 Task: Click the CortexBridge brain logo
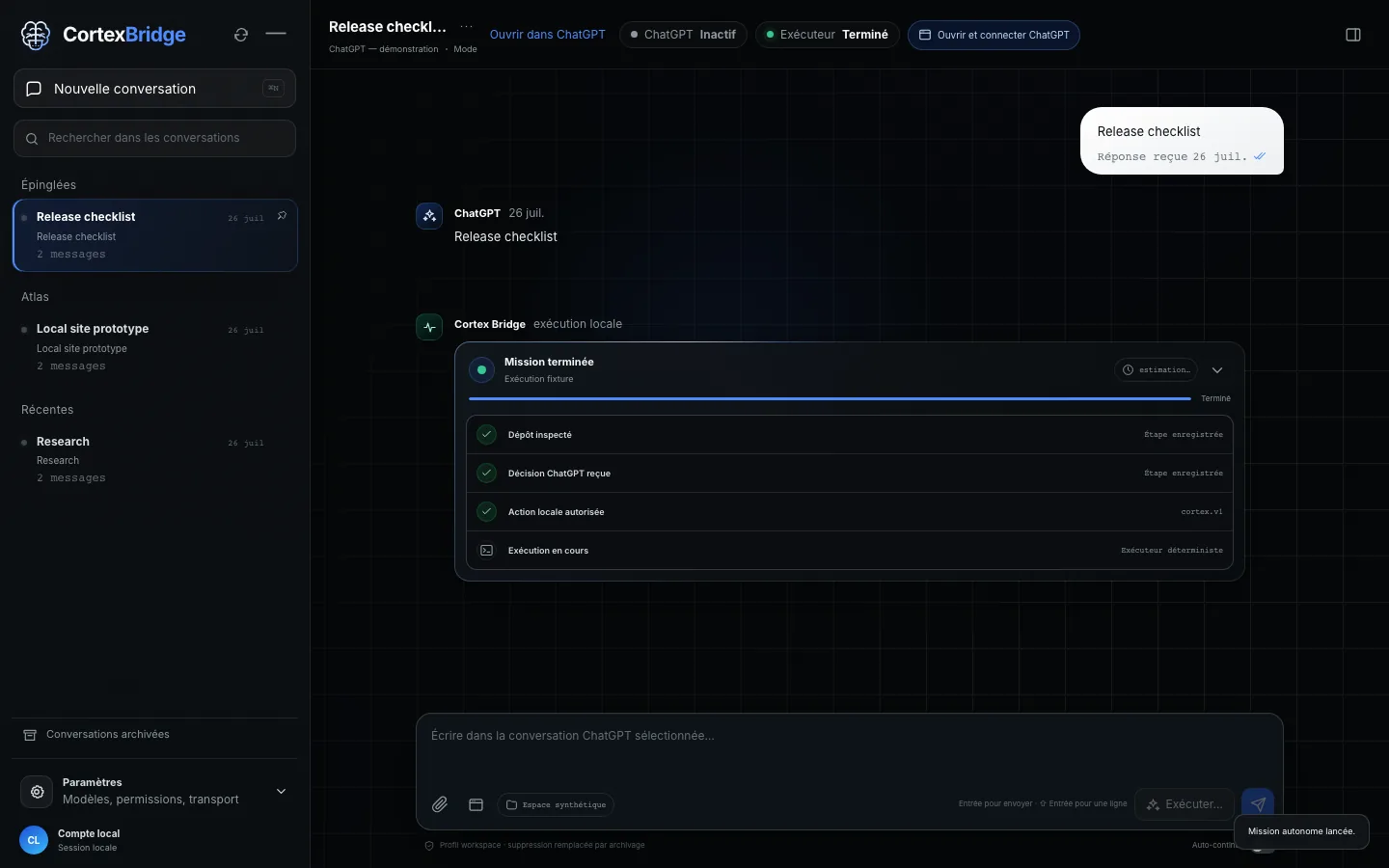(36, 35)
